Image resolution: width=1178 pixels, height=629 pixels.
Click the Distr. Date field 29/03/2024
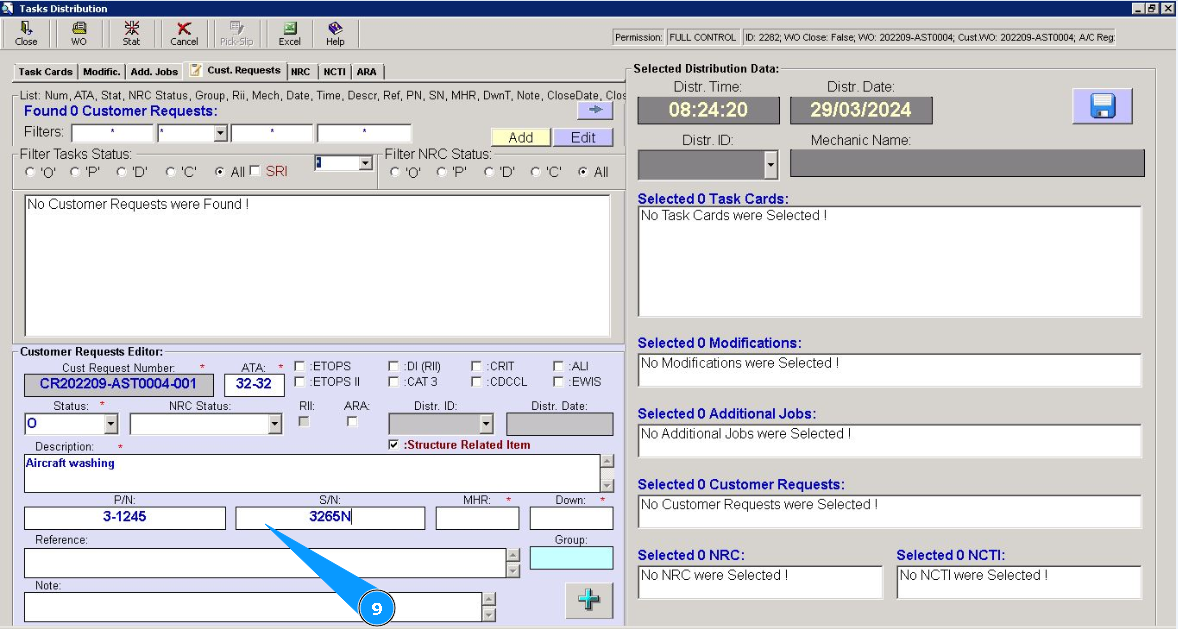tap(861, 110)
